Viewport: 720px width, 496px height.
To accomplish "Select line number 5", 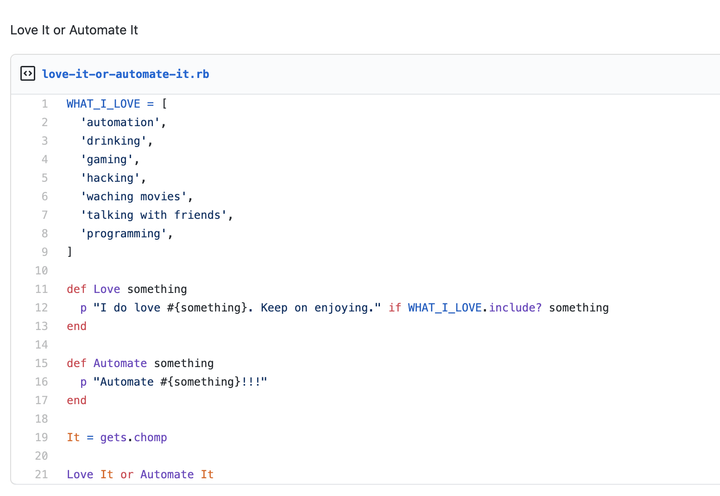I will coord(44,178).
